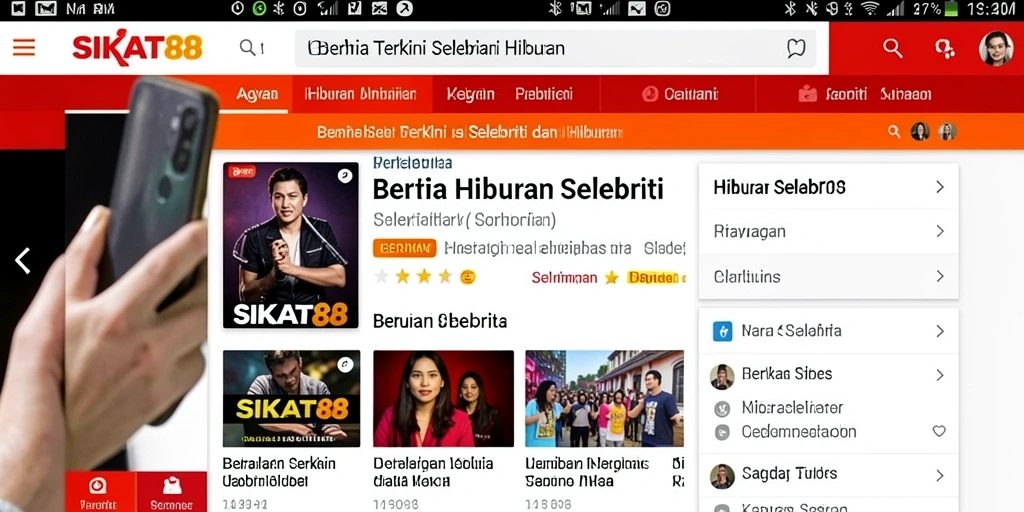Select the Clarliuins list item
The image size is (1024, 512).
(829, 276)
